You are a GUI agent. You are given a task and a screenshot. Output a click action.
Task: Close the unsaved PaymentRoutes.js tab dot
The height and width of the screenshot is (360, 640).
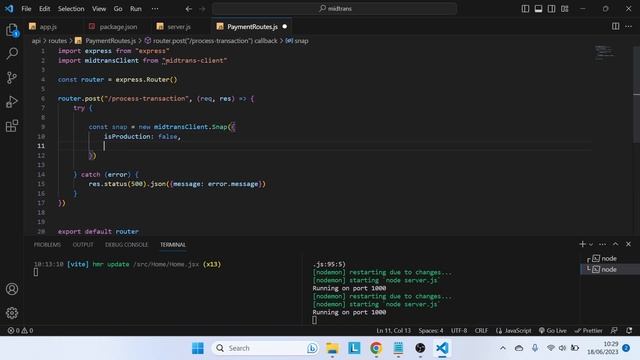(285, 27)
